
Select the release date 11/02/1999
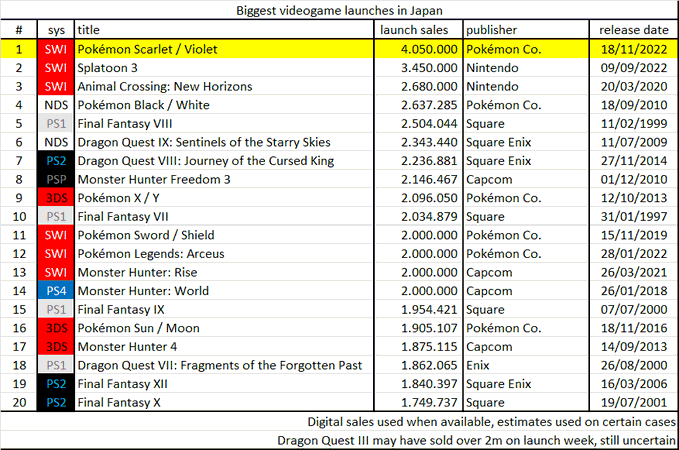634,123
